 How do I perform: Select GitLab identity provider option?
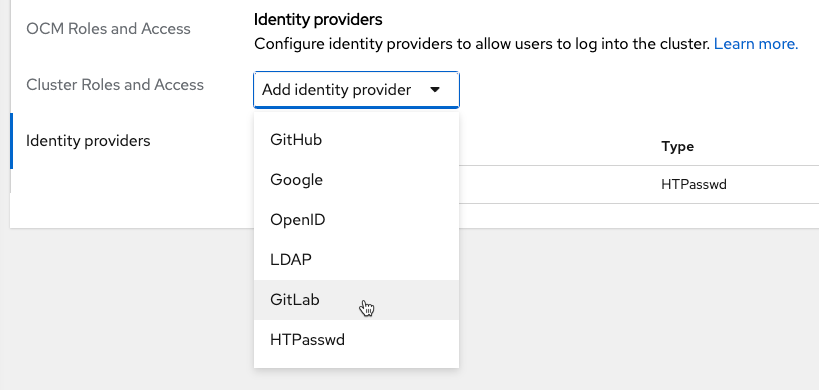point(356,300)
